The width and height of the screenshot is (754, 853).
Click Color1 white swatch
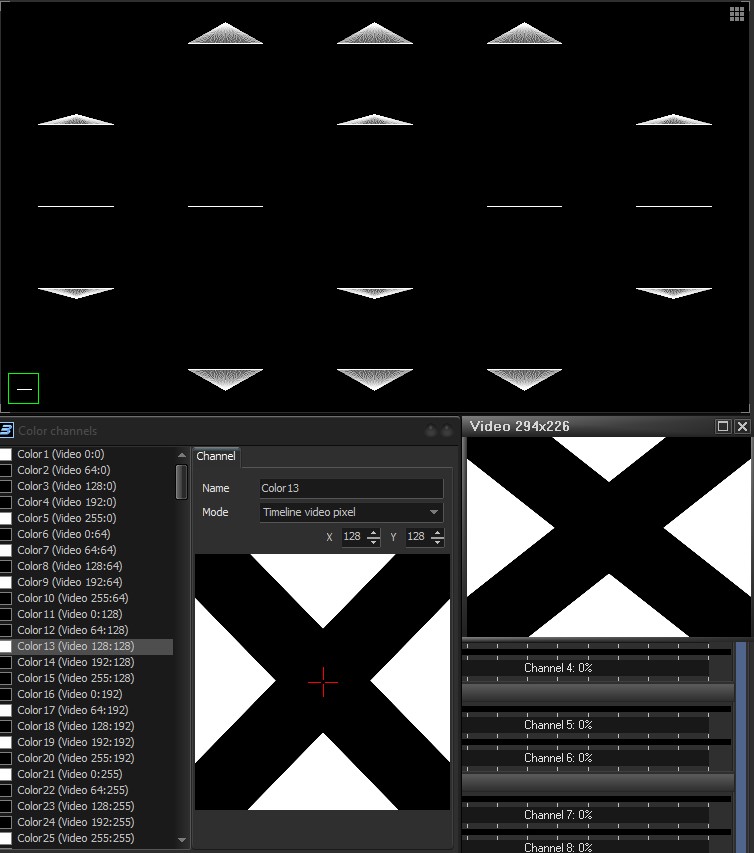pos(5,454)
